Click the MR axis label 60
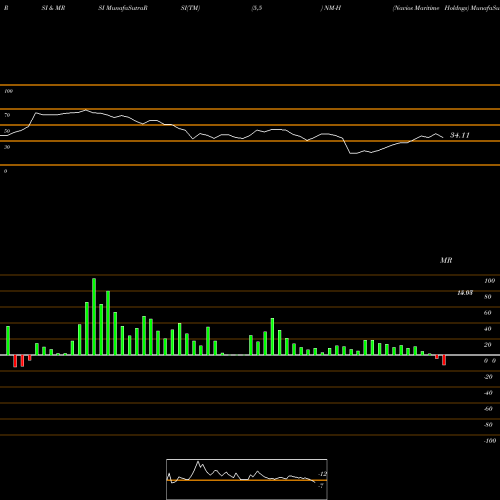 488,313
